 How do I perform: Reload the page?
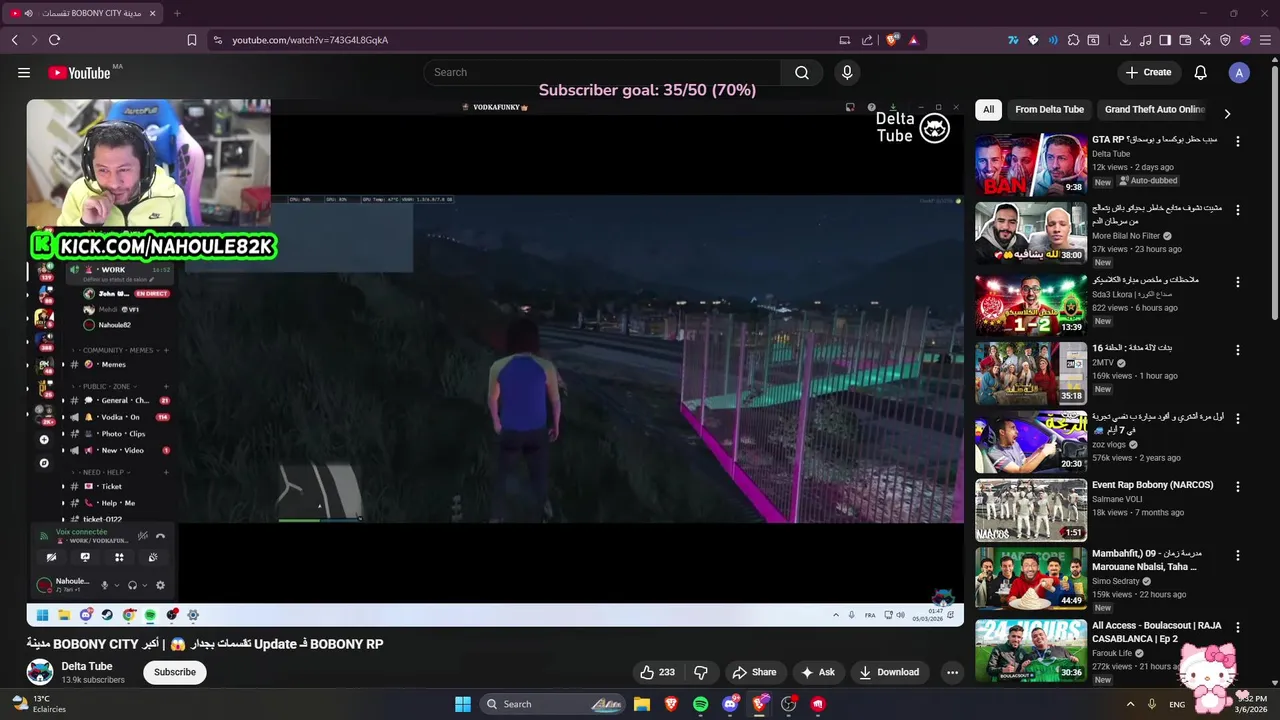54,40
